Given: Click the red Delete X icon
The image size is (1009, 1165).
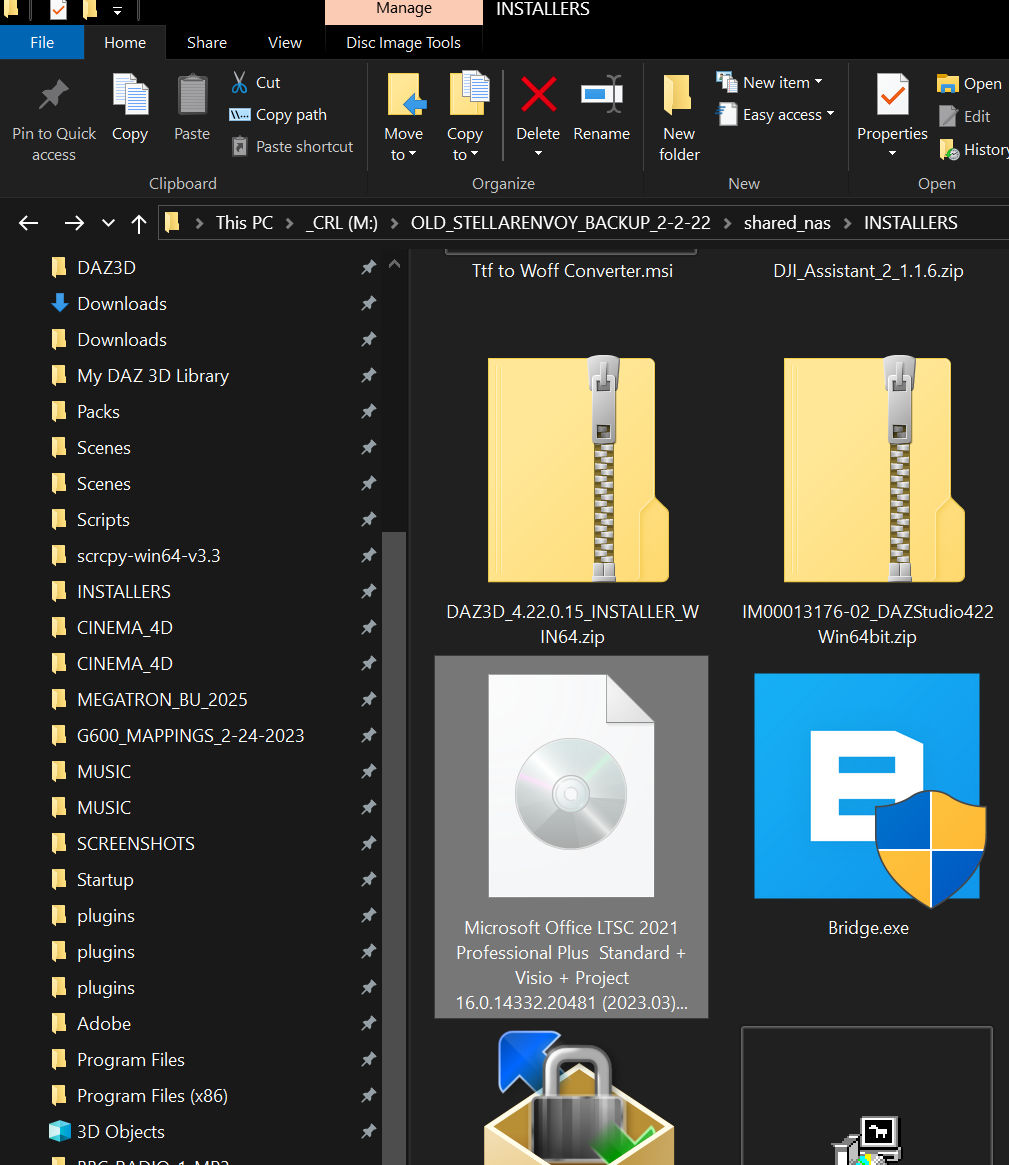Looking at the screenshot, I should [x=538, y=94].
